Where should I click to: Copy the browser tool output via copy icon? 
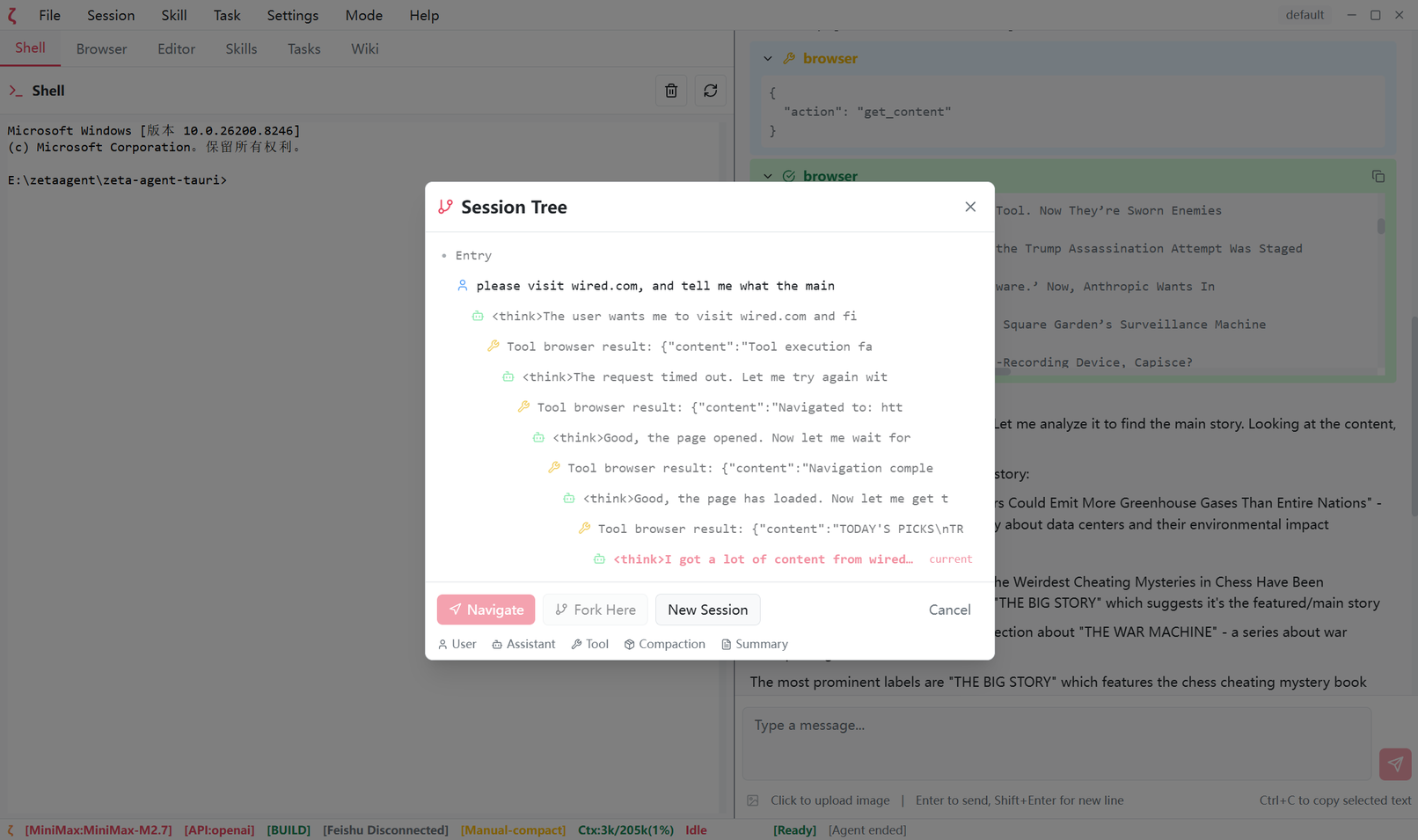pyautogui.click(x=1378, y=176)
